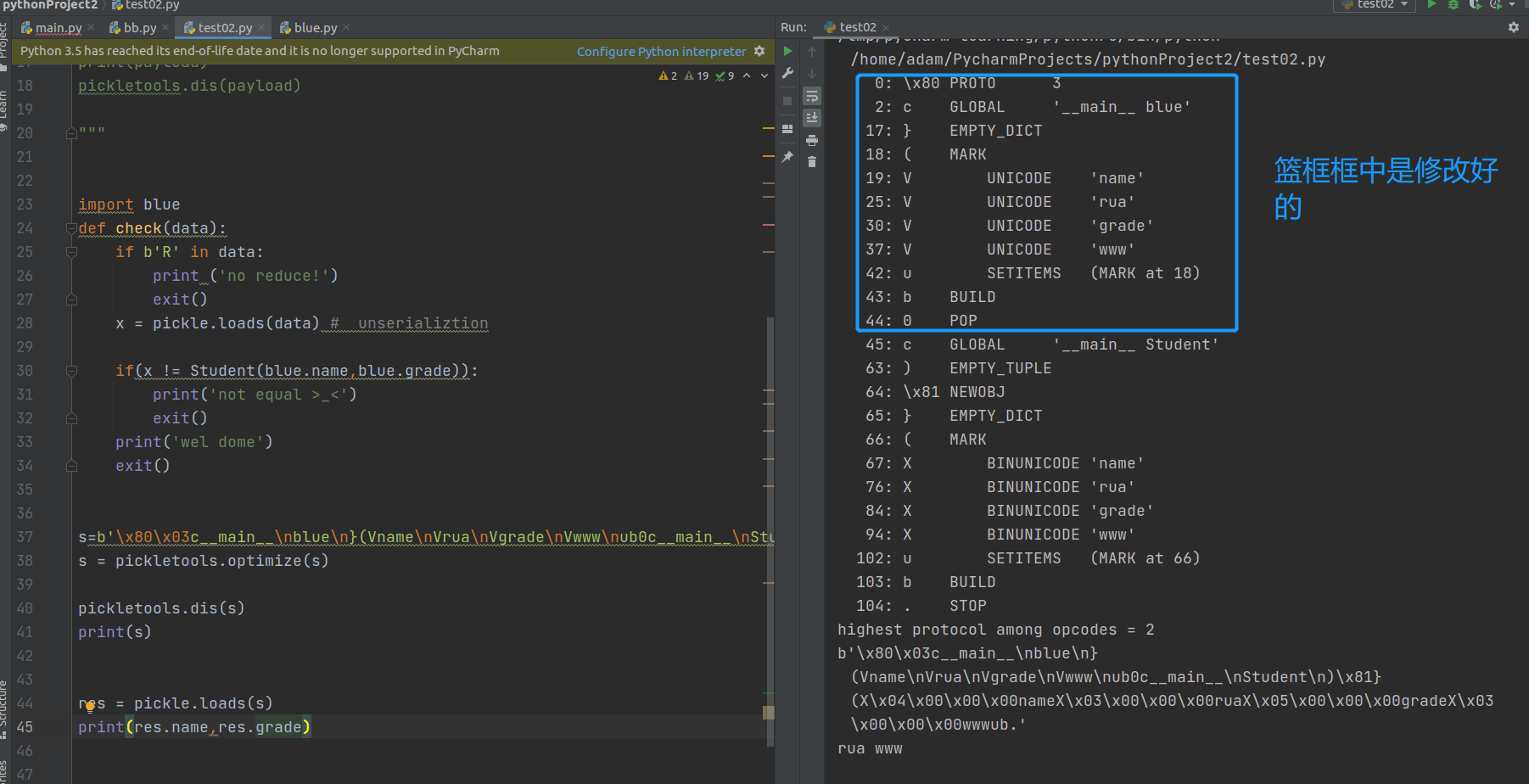Open the test02 run configuration dropdown
The width and height of the screenshot is (1529, 784).
(x=1374, y=4)
